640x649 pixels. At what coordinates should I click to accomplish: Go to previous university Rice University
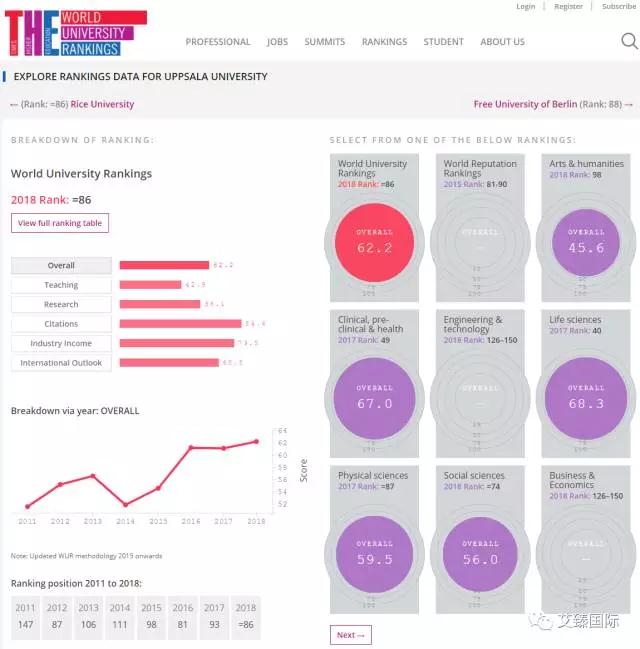pyautogui.click(x=101, y=104)
